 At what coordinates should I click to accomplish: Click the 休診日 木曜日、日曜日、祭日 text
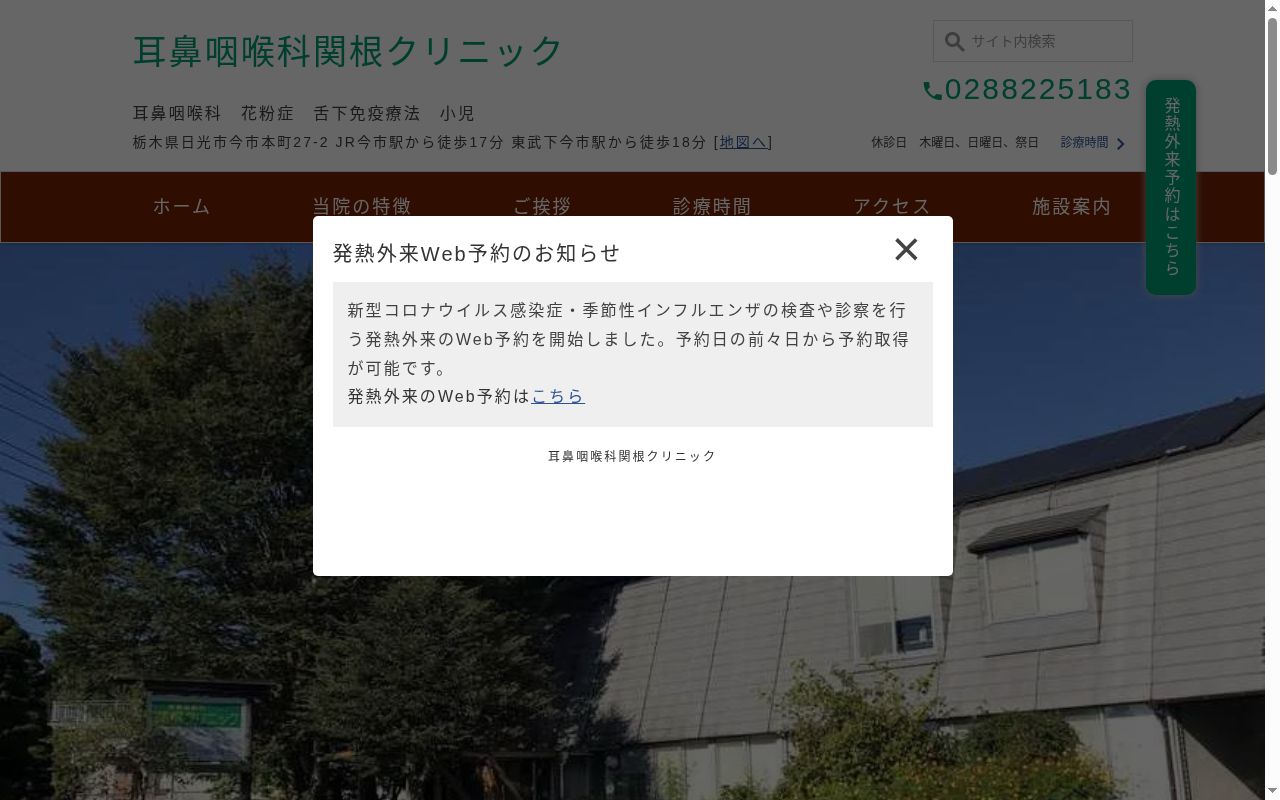[x=955, y=142]
